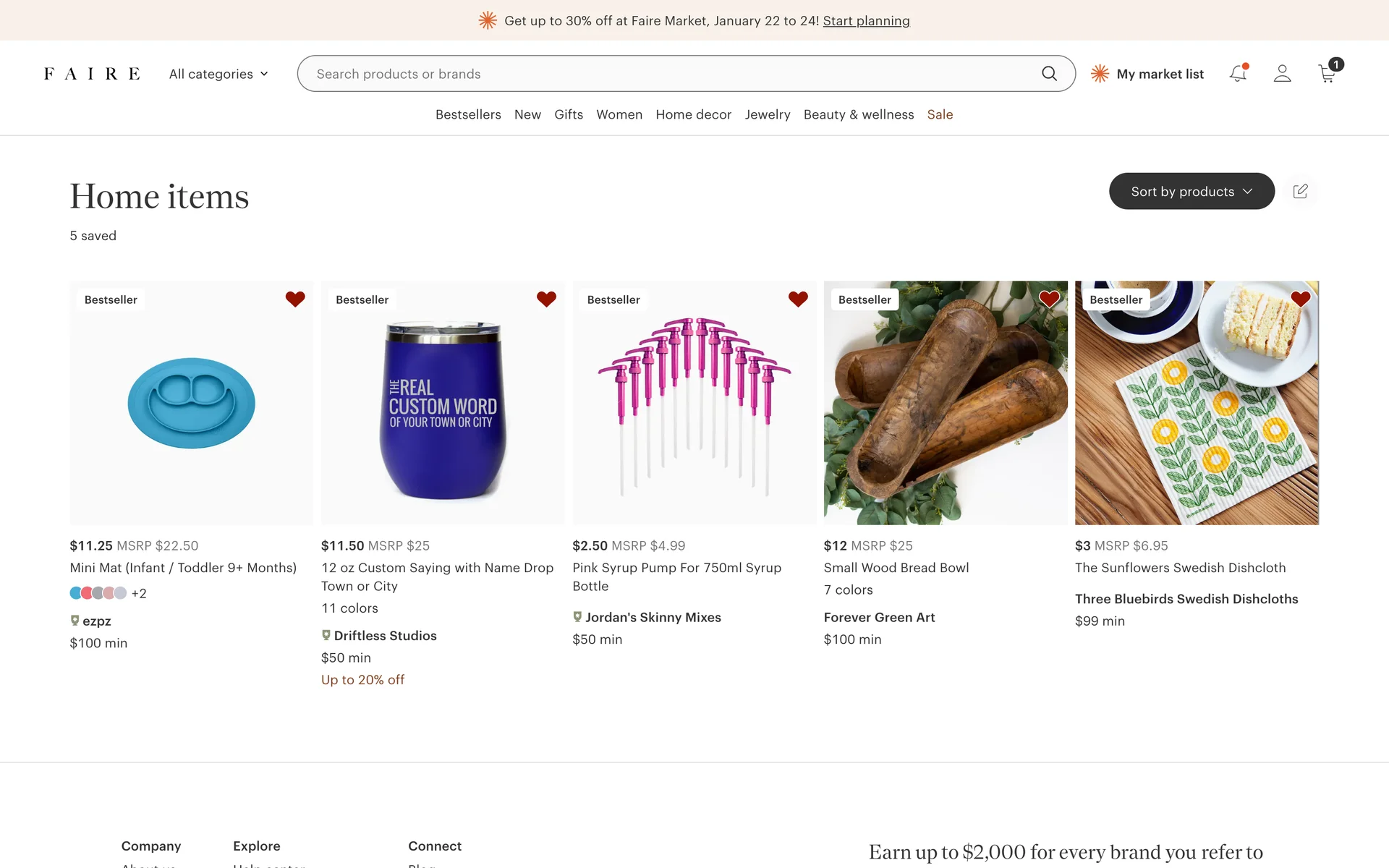Open the shopping cart
The height and width of the screenshot is (868, 1389).
coord(1327,74)
